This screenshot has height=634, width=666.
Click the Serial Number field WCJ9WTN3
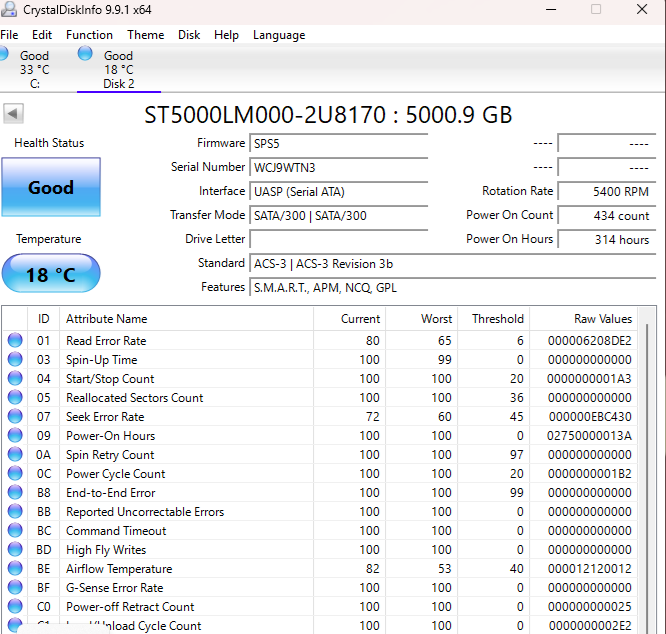(339, 167)
